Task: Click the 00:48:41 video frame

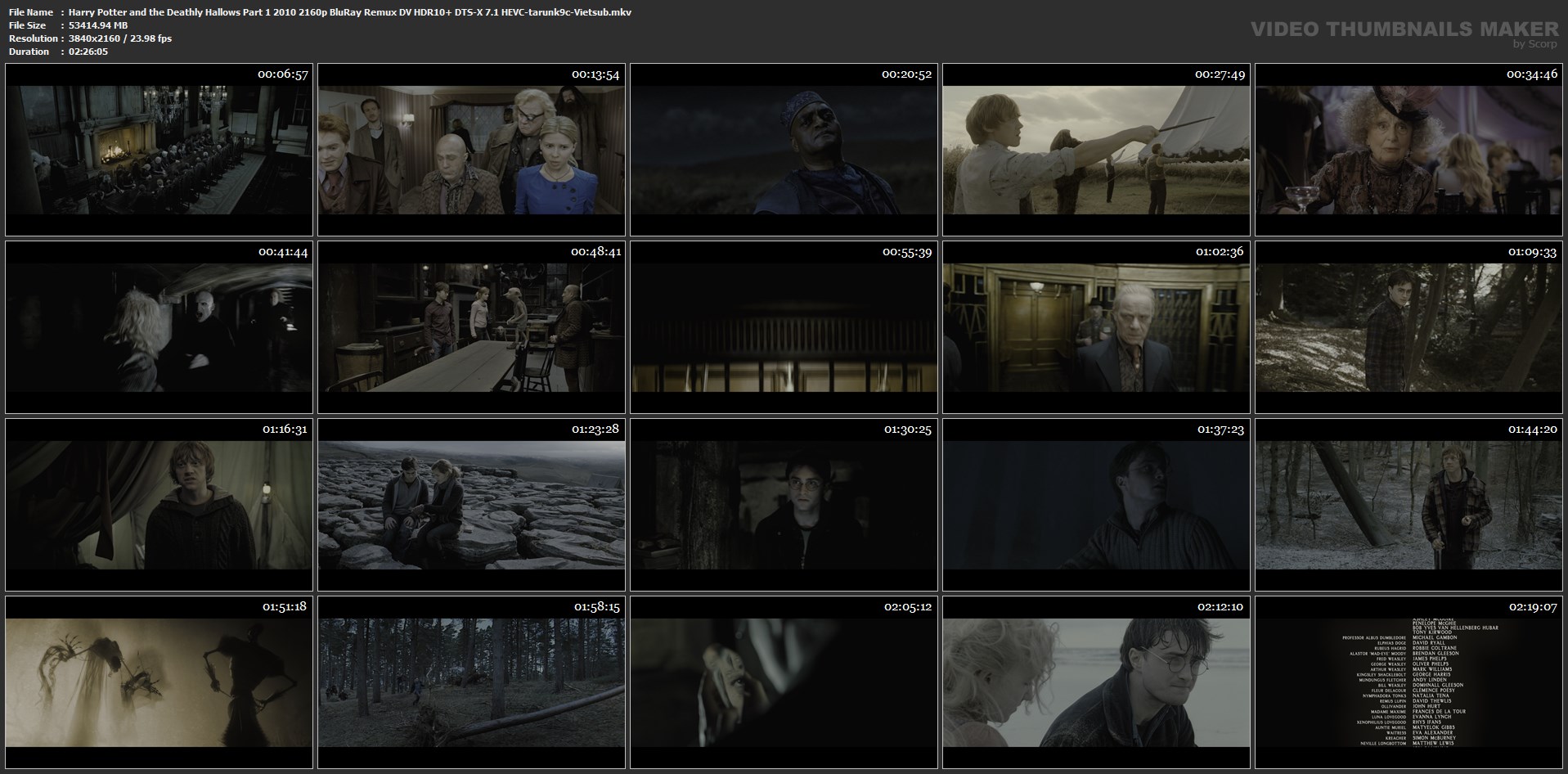Action: pyautogui.click(x=471, y=327)
